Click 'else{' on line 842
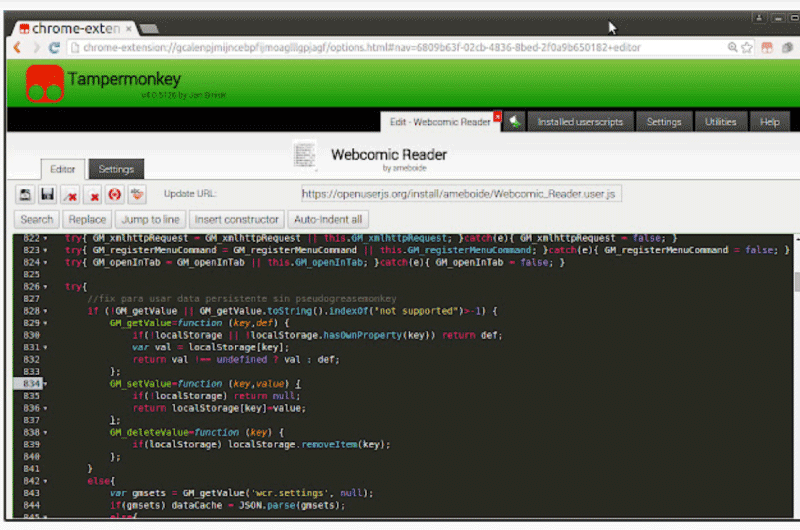The image size is (800, 530). [101, 481]
